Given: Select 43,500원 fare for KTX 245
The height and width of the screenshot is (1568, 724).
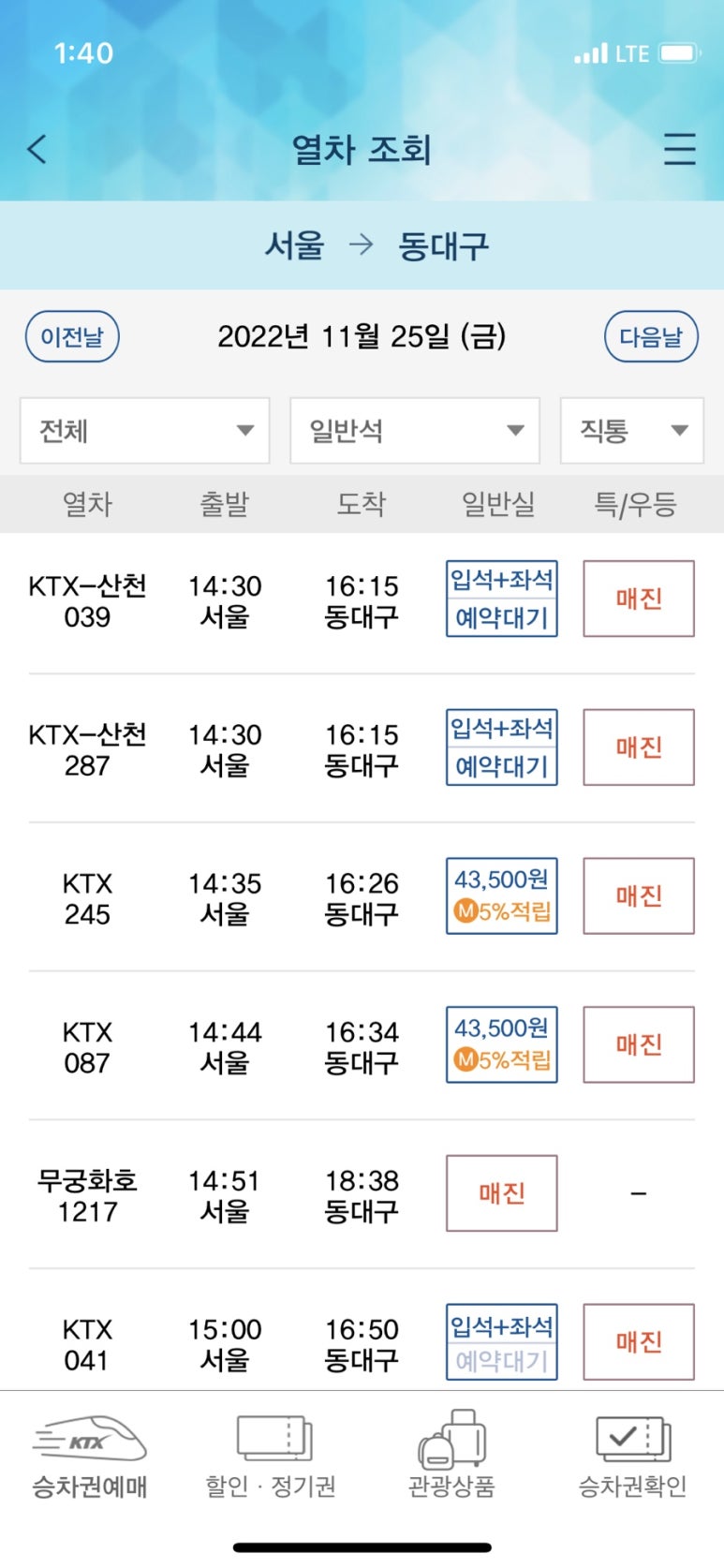Looking at the screenshot, I should [502, 895].
